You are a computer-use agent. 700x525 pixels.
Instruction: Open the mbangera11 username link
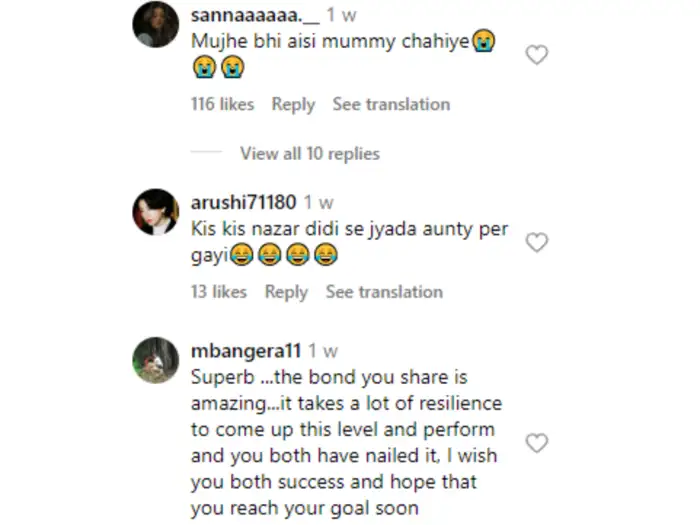[x=244, y=351]
